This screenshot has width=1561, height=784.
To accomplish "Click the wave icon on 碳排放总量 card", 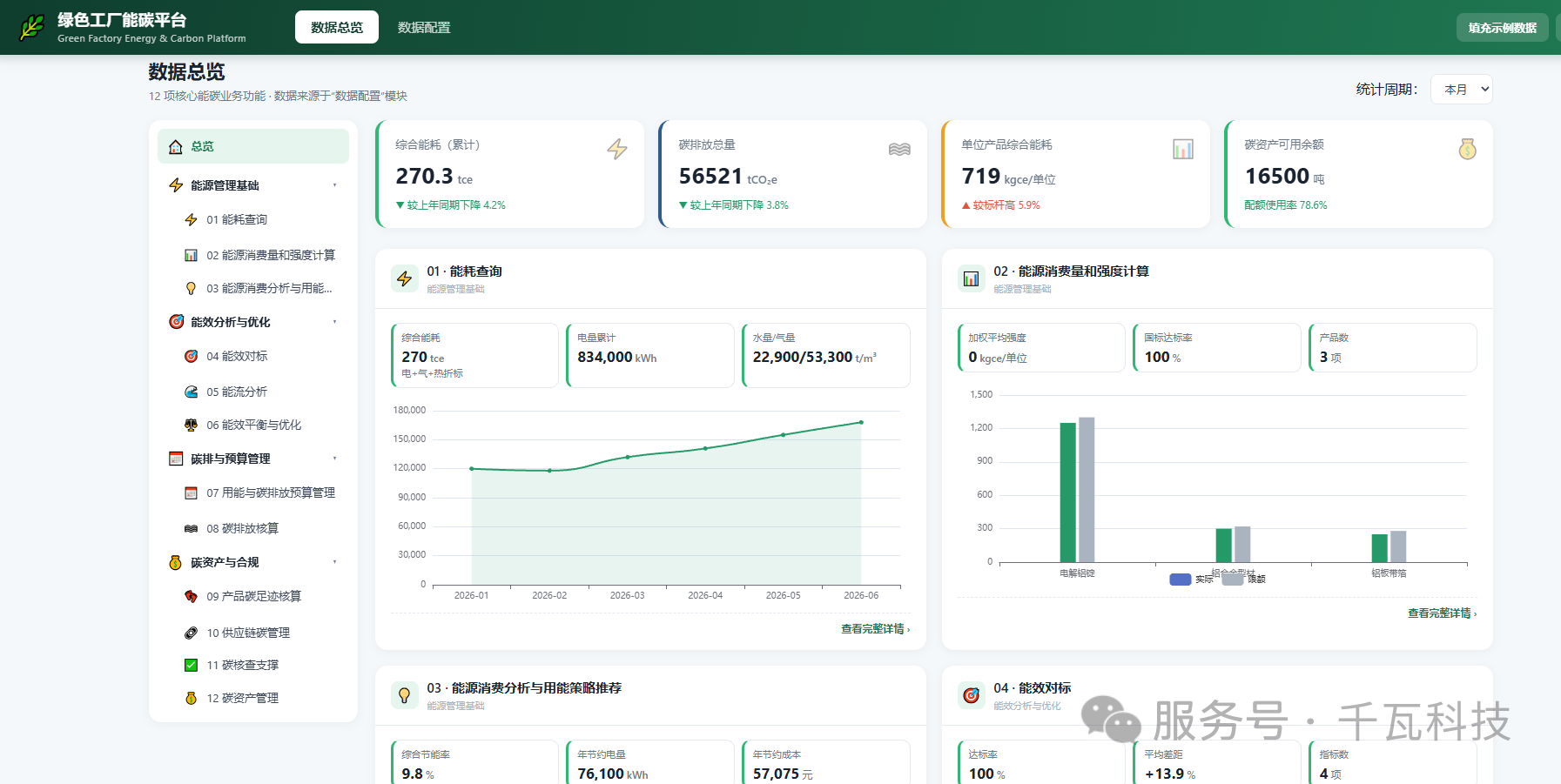I will (x=899, y=149).
